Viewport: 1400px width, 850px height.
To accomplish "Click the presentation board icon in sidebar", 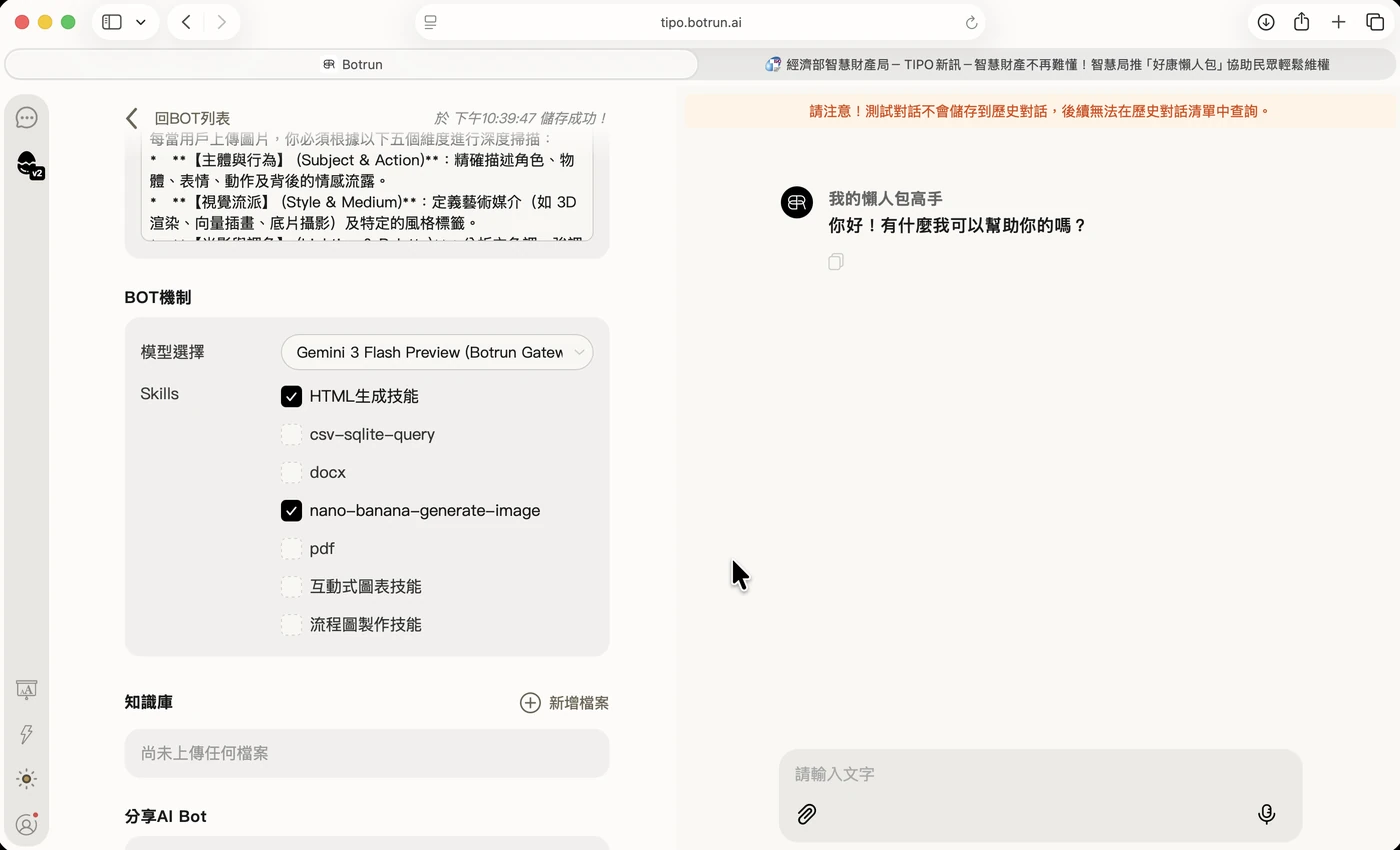I will (x=27, y=689).
